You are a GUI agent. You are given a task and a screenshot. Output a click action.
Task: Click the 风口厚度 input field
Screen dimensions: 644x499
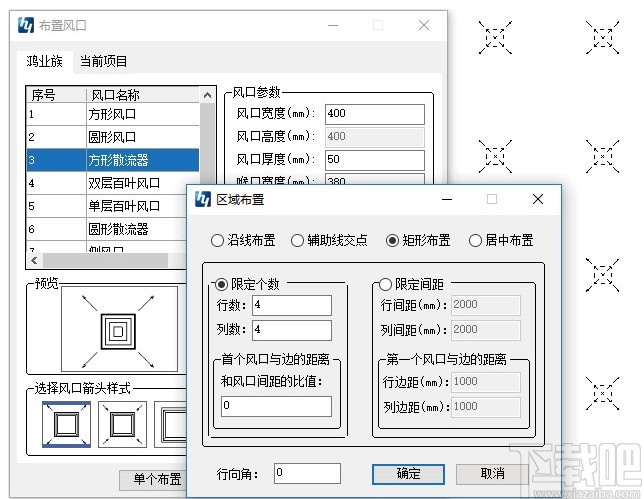pos(375,160)
